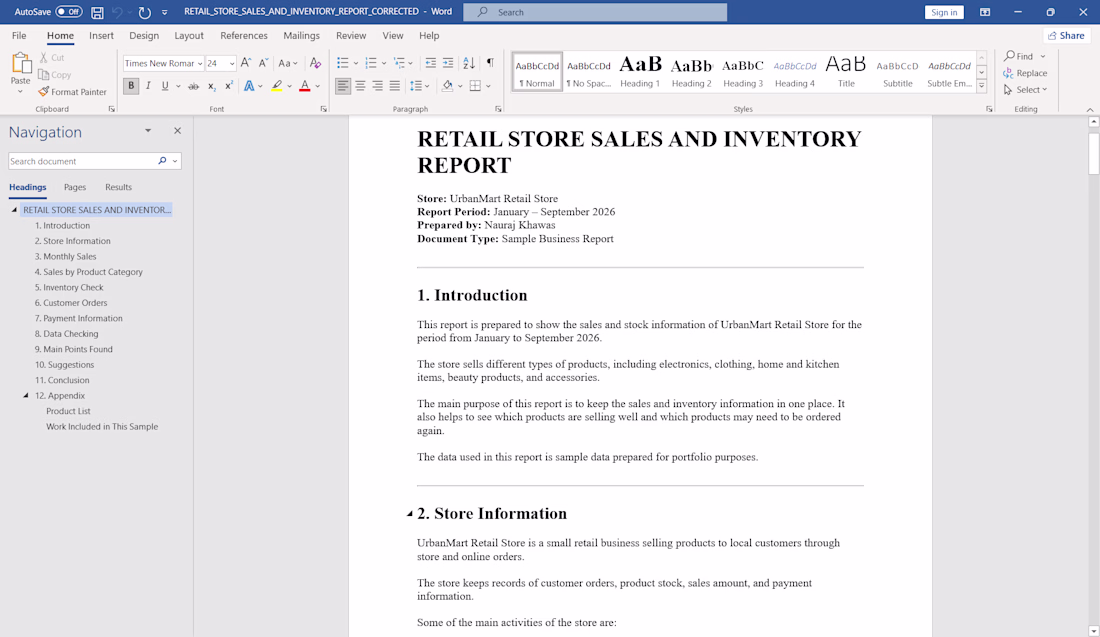
Task: Click the Paste clipboard icon
Action: [x=21, y=64]
